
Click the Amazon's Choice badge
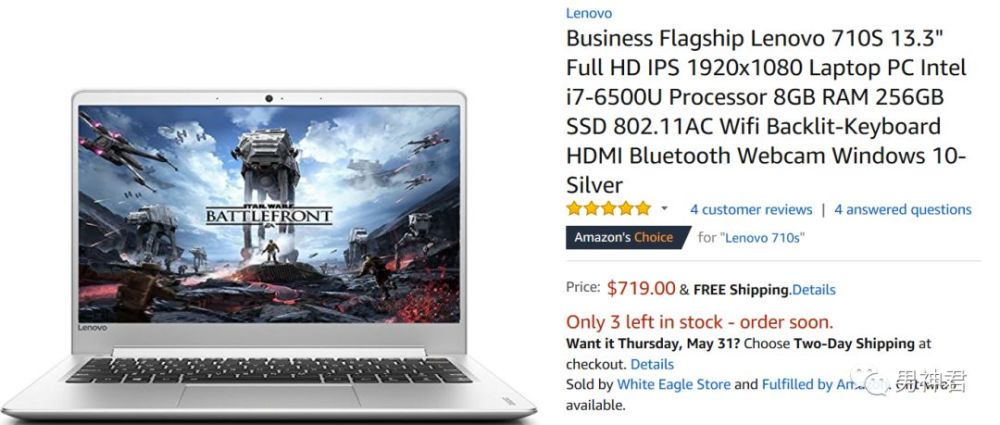(x=628, y=237)
